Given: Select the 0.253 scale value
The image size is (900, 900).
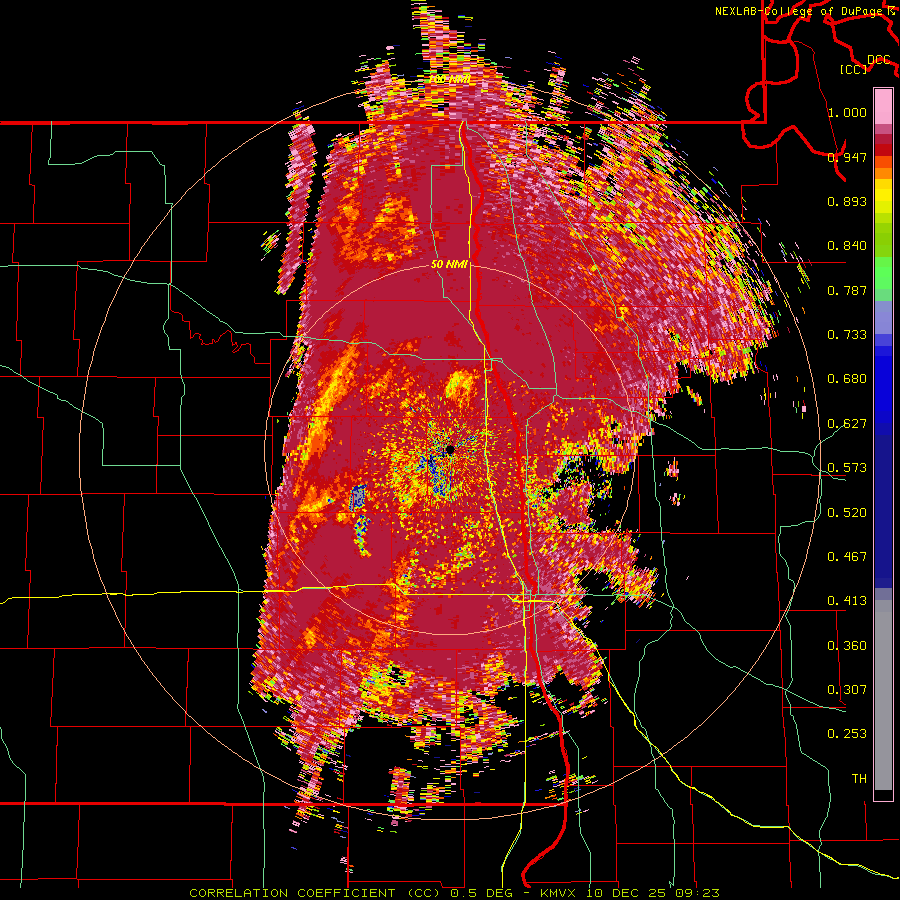Looking at the screenshot, I should coord(847,734).
